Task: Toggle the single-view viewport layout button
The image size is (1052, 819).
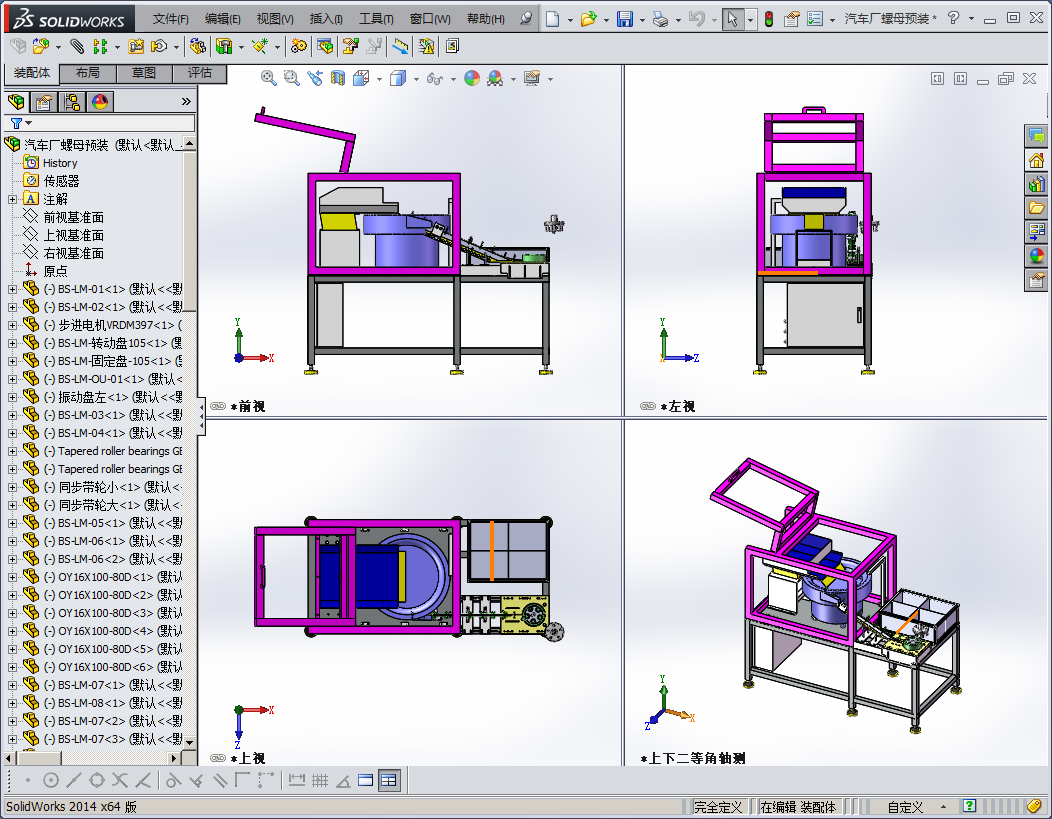Action: (366, 780)
